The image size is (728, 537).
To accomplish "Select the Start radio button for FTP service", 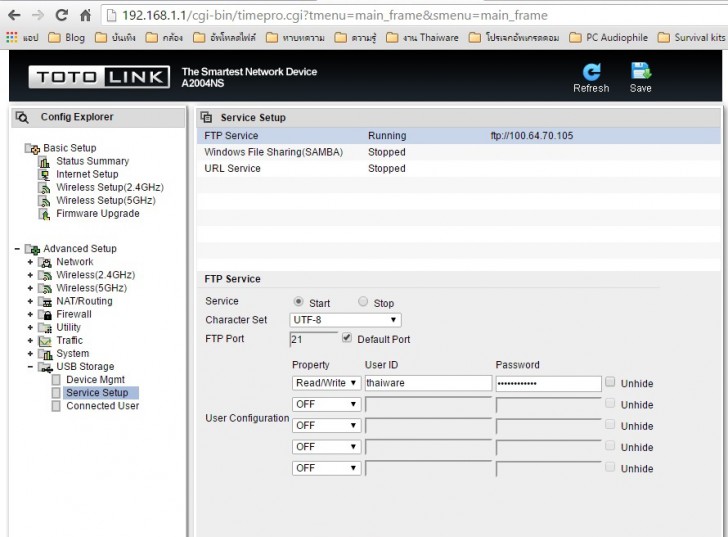I will coord(299,302).
